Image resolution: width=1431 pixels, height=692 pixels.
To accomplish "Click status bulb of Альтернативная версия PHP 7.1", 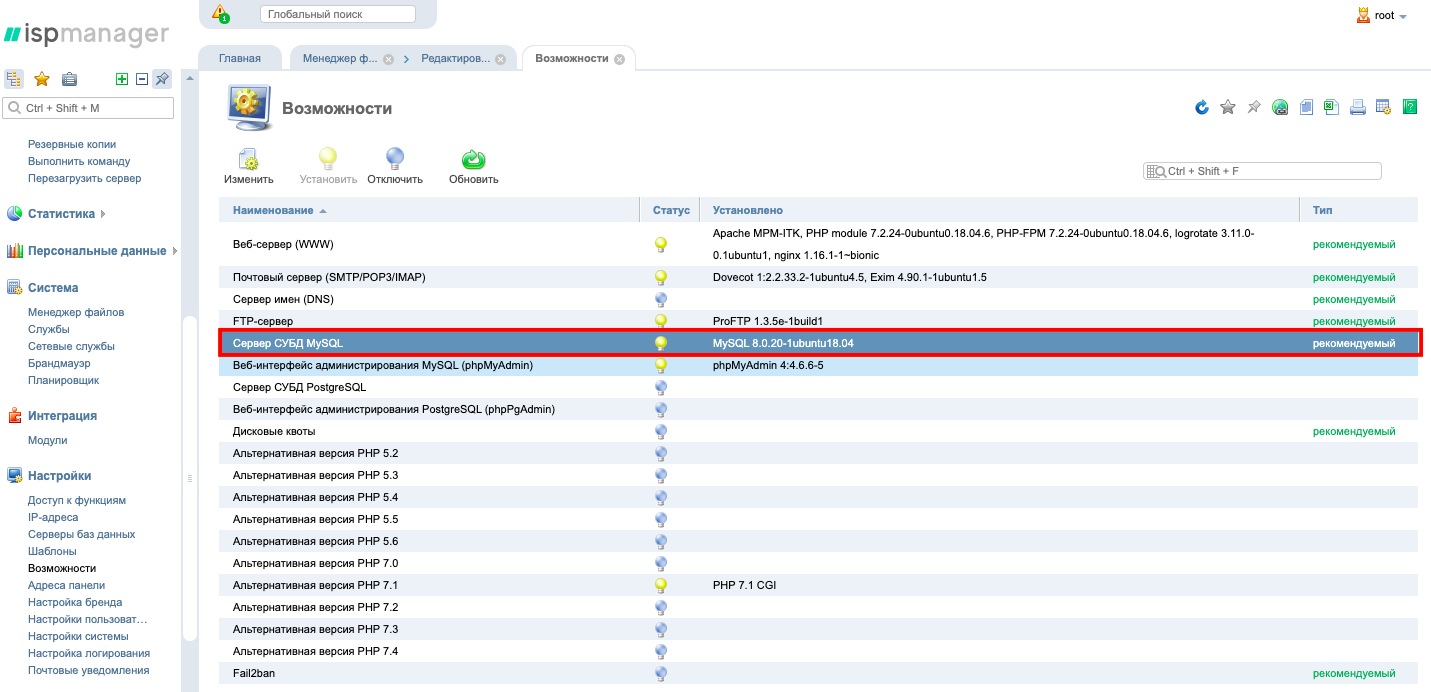I will (660, 585).
